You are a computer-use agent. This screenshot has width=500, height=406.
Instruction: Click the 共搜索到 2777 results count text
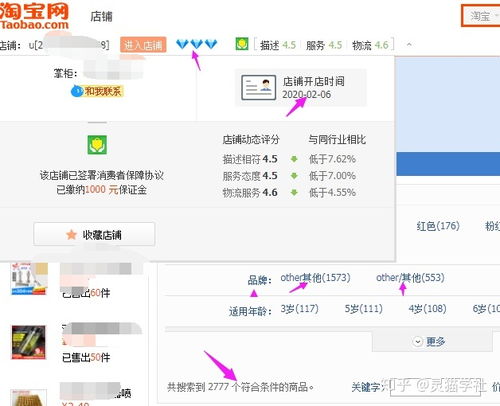tap(240, 387)
